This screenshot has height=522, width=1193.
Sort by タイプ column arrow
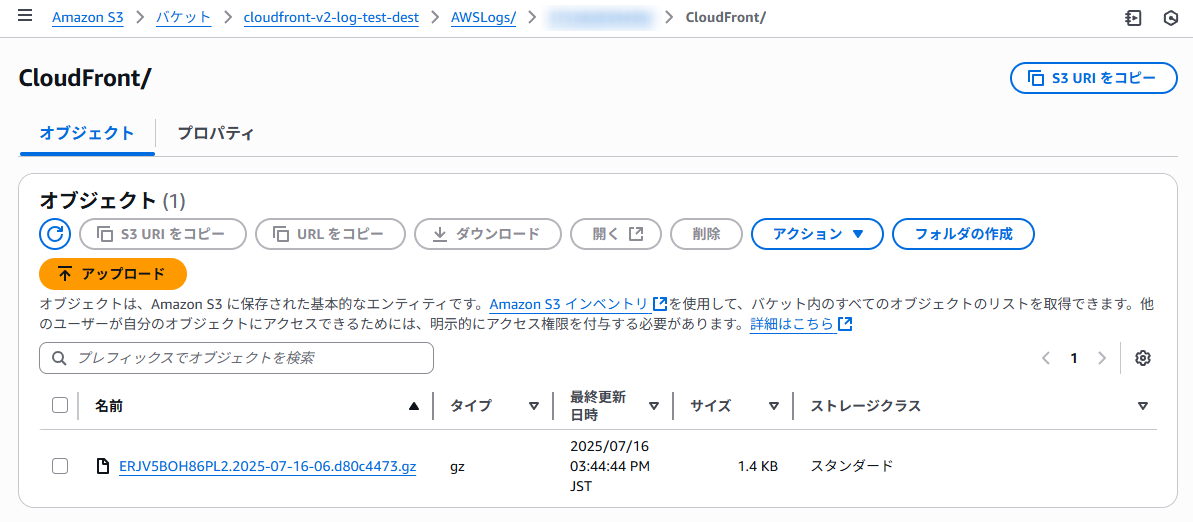(x=533, y=406)
